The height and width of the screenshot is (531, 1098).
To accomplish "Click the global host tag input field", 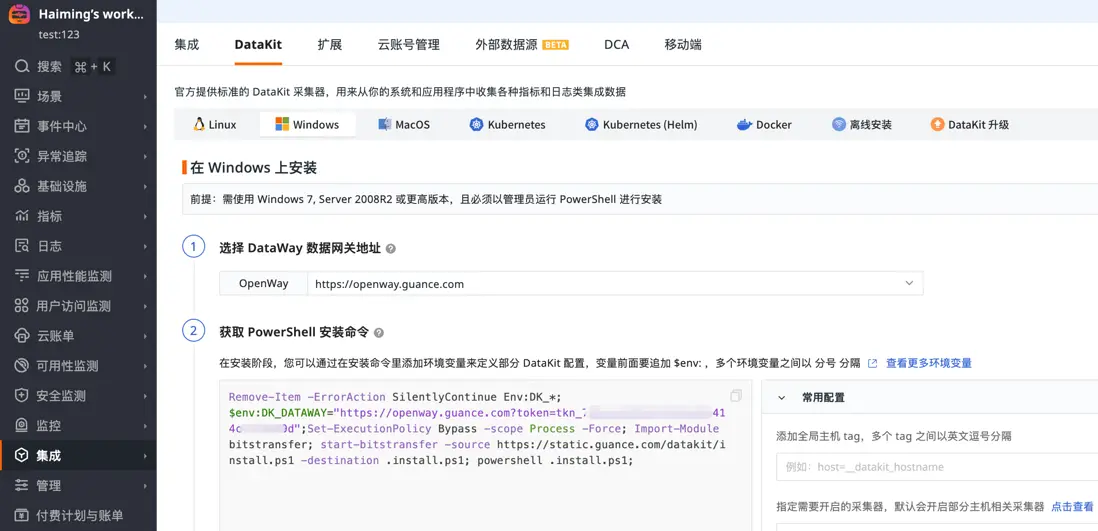I will tap(937, 467).
